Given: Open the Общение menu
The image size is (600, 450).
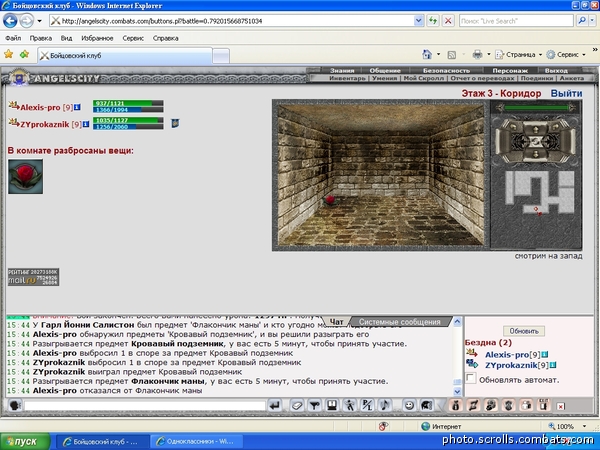Looking at the screenshot, I should pyautogui.click(x=385, y=70).
